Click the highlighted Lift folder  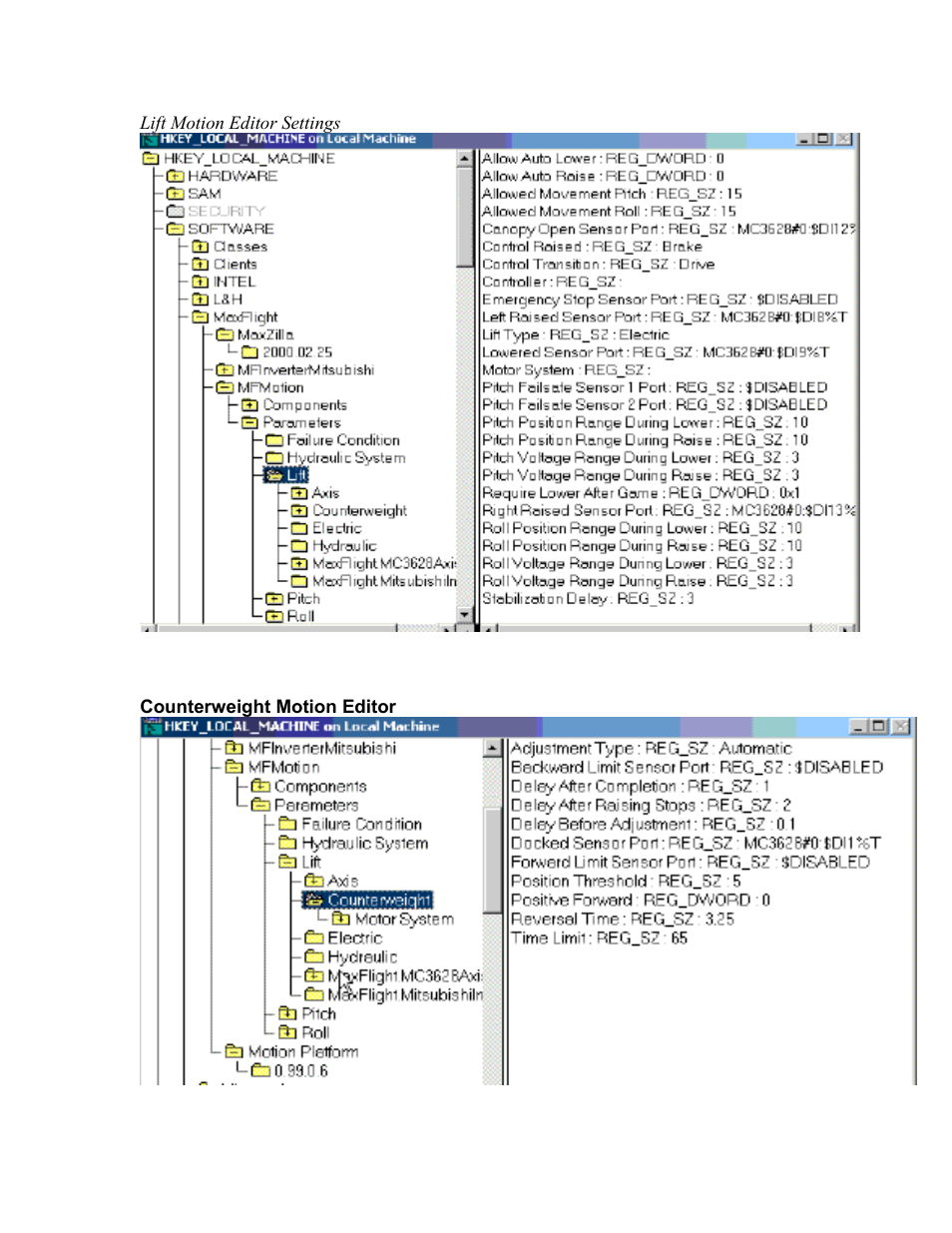pos(285,475)
